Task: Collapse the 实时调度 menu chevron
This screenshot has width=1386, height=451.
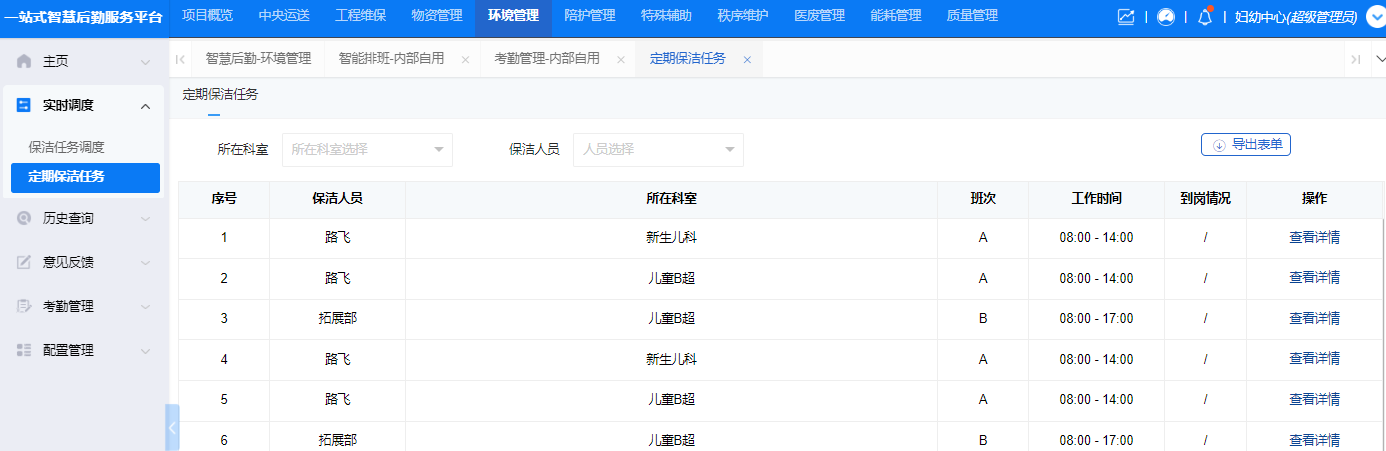Action: (x=146, y=105)
